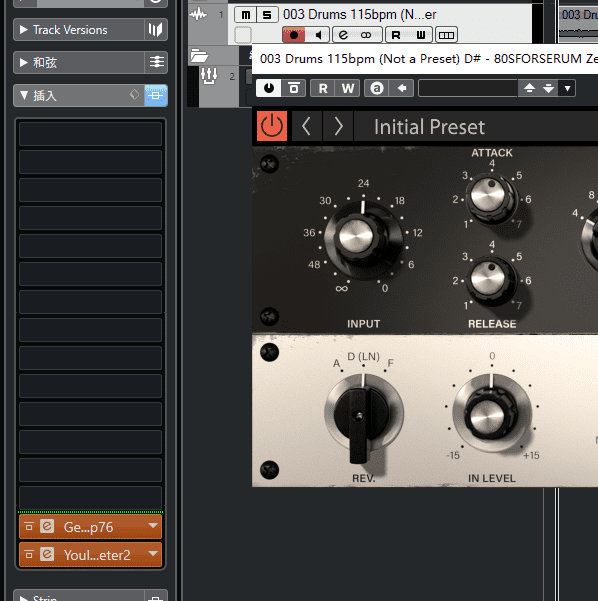Bypass the Ge...p76 insert
Viewport: 598px width, 601px height.
point(29,527)
